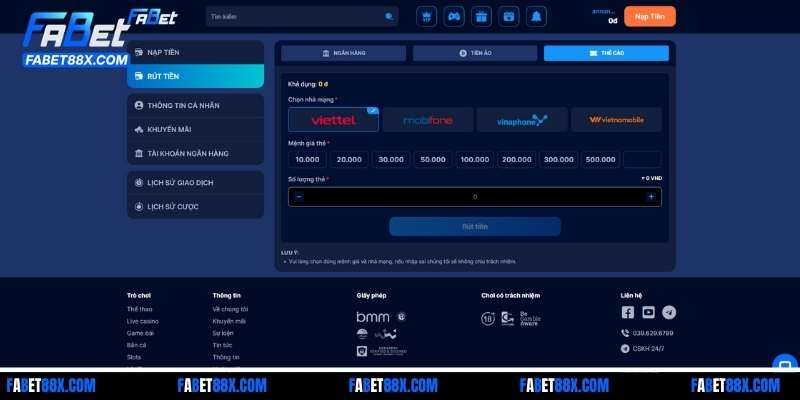Viewport: 800px width, 400px height.
Task: Open the notifications bell icon
Action: click(x=536, y=16)
